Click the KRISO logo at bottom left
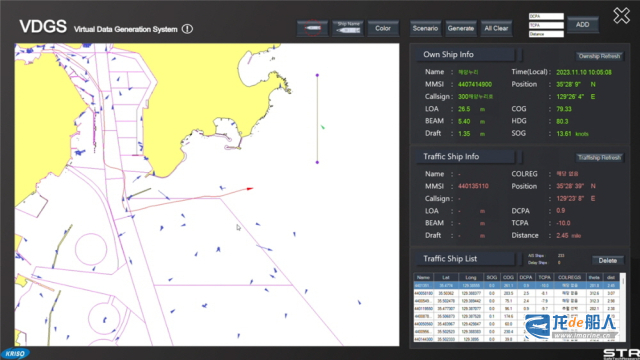The height and width of the screenshot is (360, 640). coord(15,353)
